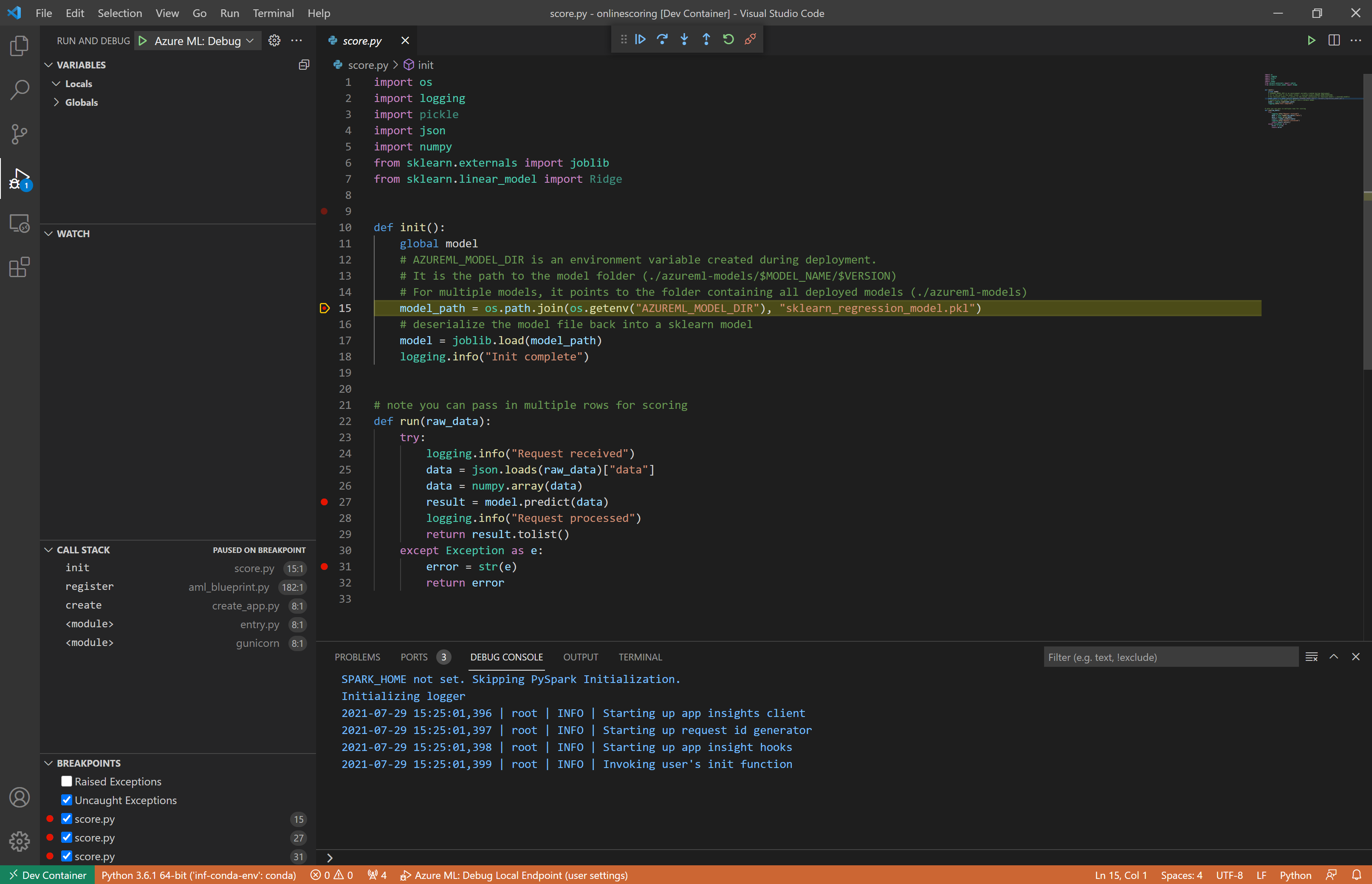This screenshot has height=884, width=1372.
Task: Enable the Raised Exceptions checkbox
Action: [x=67, y=781]
